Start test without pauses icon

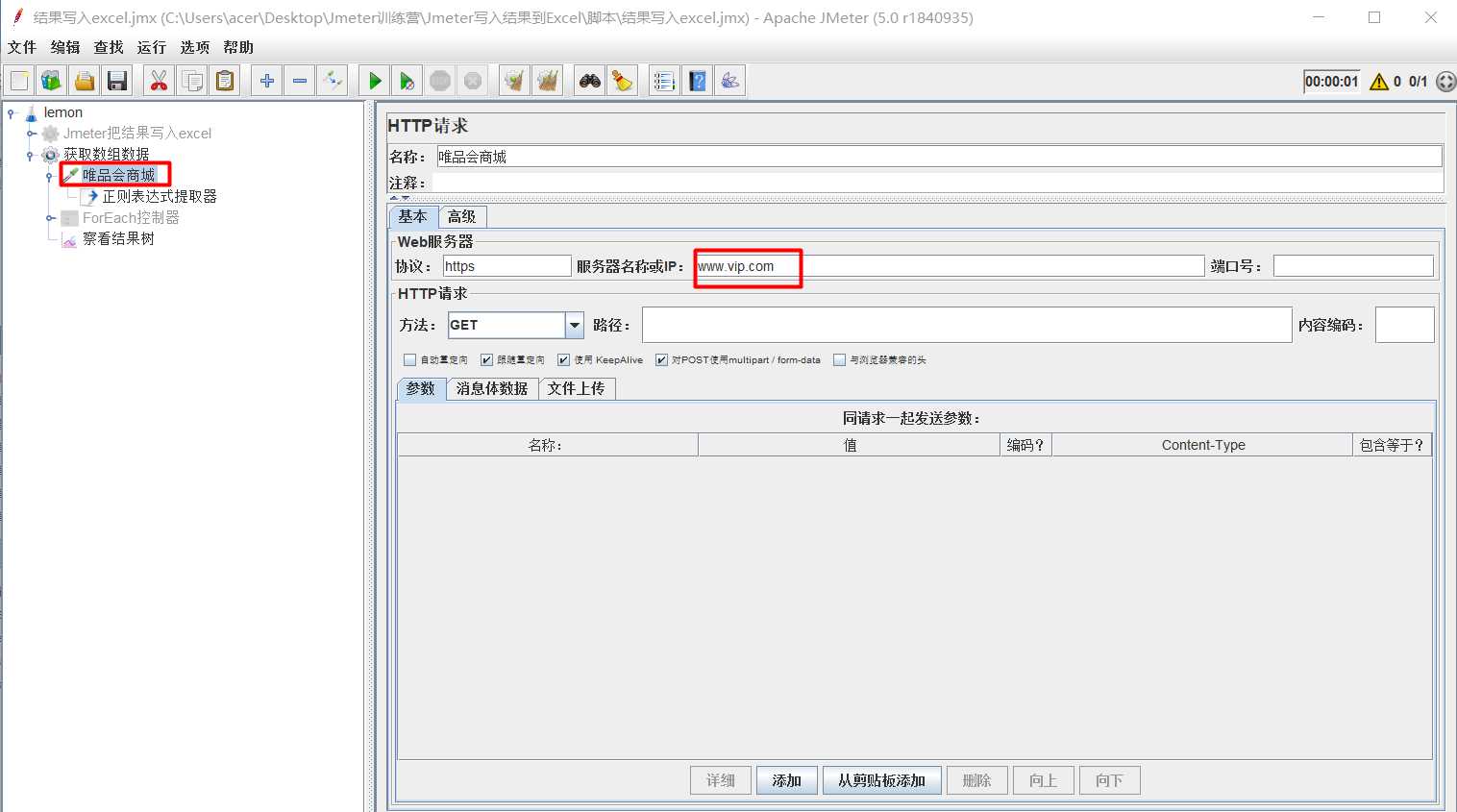pos(407,81)
